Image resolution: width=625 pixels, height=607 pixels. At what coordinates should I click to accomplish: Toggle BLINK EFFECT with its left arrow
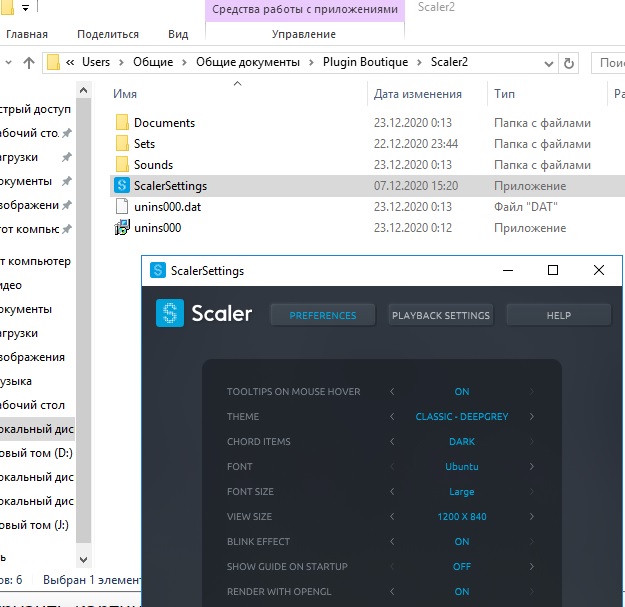tap(392, 542)
